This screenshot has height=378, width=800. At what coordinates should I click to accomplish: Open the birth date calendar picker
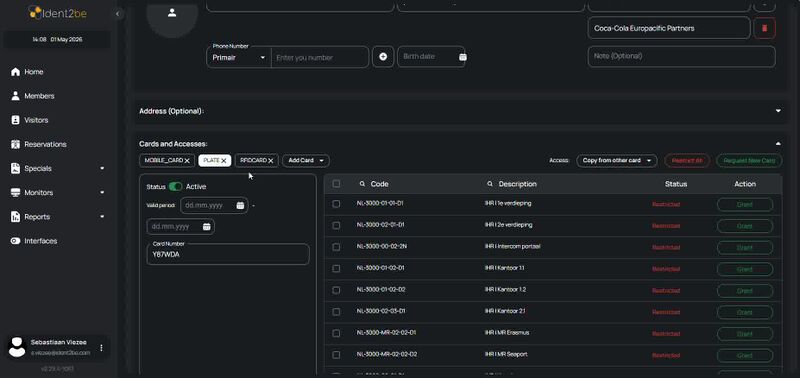pos(462,57)
